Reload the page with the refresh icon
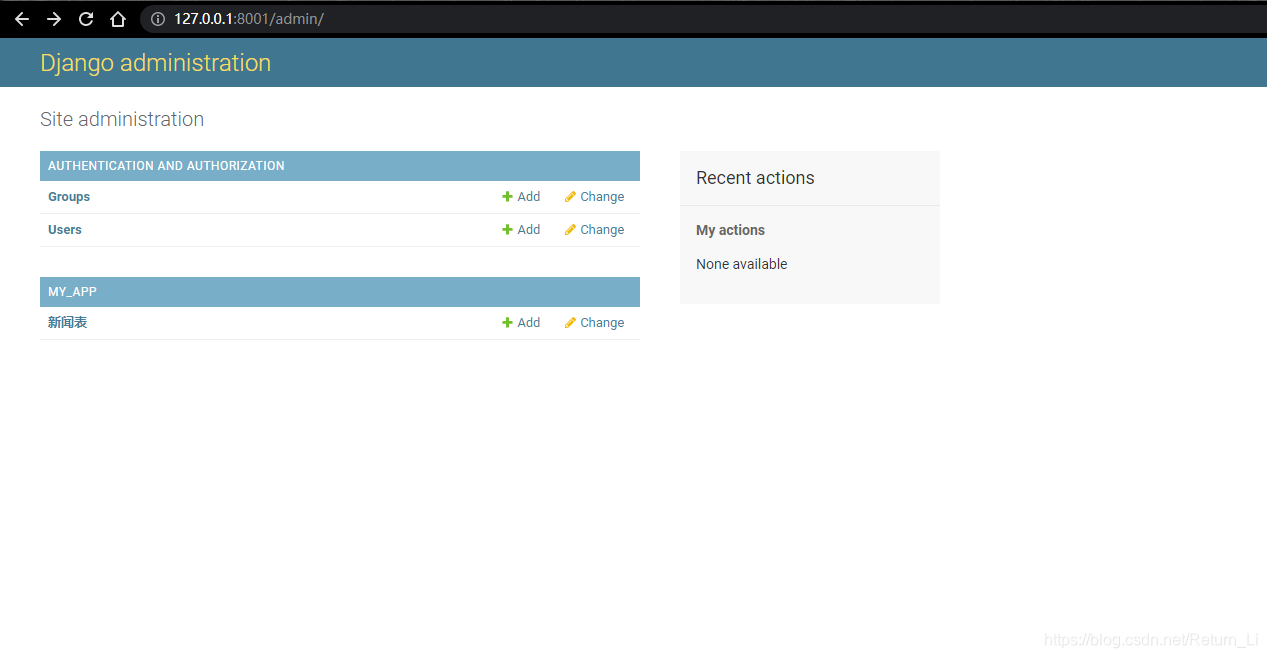This screenshot has width=1267, height=658. click(x=86, y=19)
